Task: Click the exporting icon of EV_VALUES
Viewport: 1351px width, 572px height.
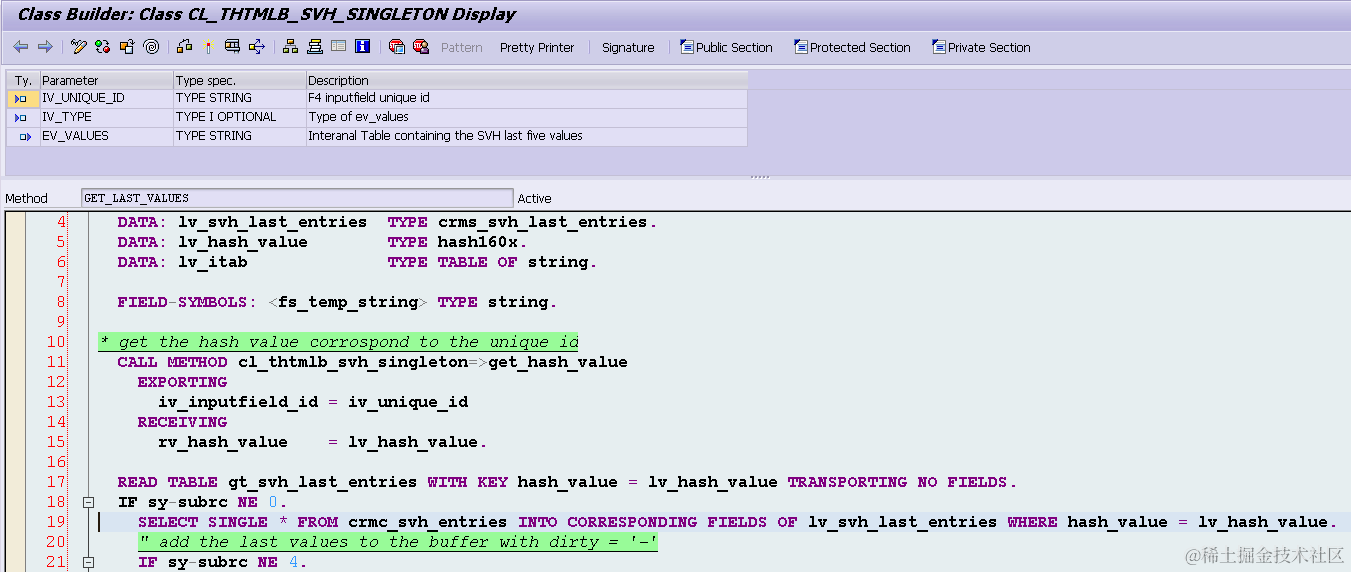Action: pos(25,136)
